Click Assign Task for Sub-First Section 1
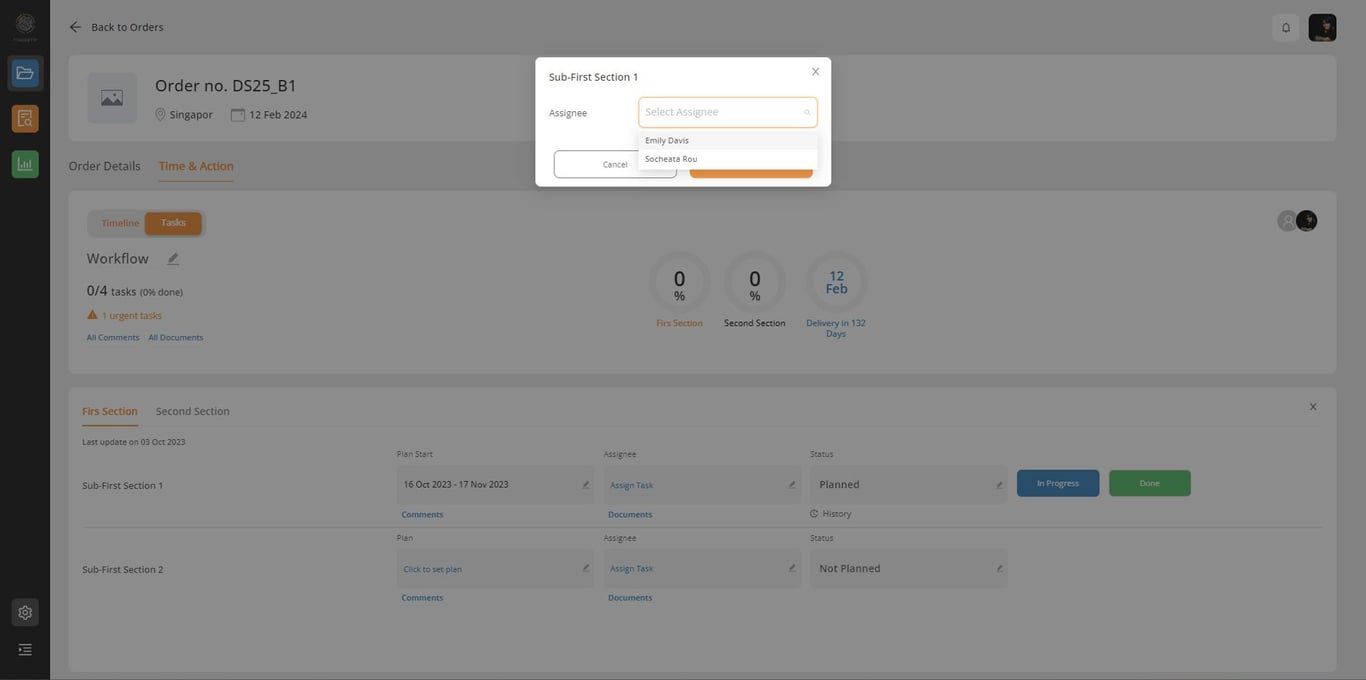The width and height of the screenshot is (1366, 680). (631, 485)
